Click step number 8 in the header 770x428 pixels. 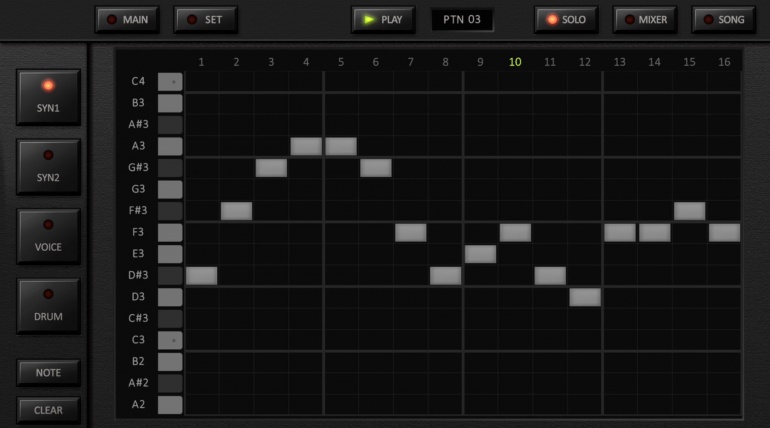pos(445,62)
